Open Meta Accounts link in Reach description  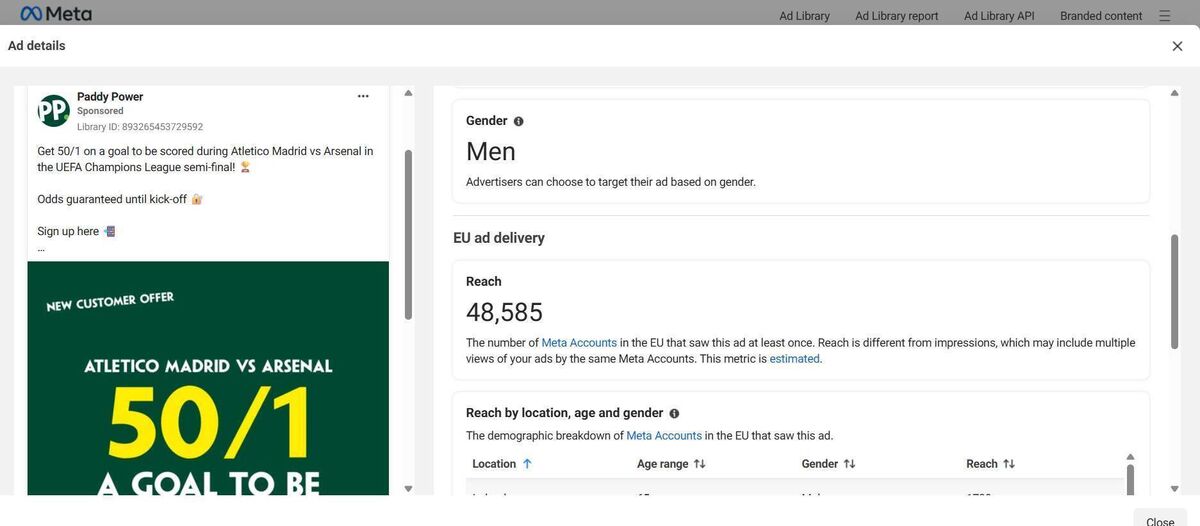tap(579, 343)
